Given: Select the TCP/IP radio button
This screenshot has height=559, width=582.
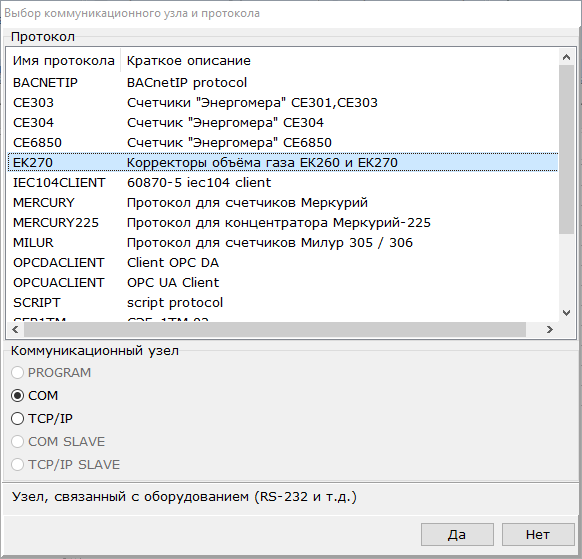Looking at the screenshot, I should (x=42, y=419).
